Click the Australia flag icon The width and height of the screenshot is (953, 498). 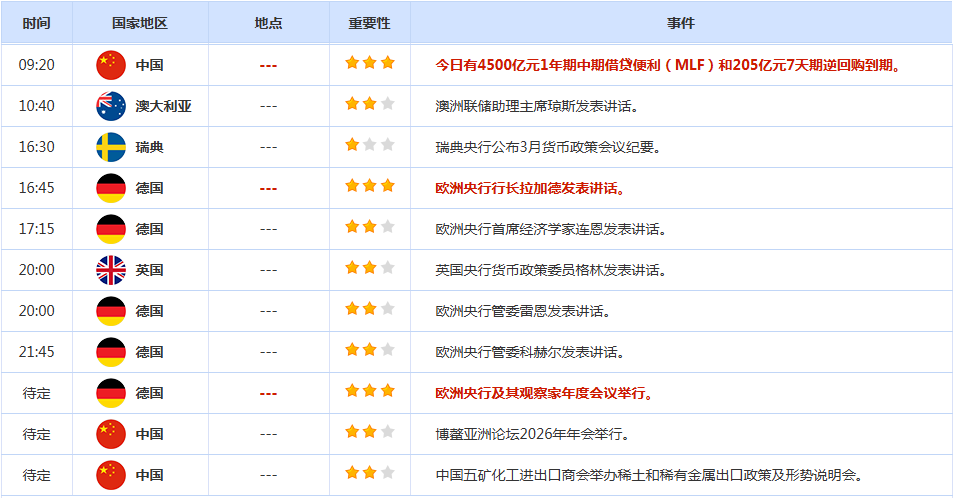point(111,106)
